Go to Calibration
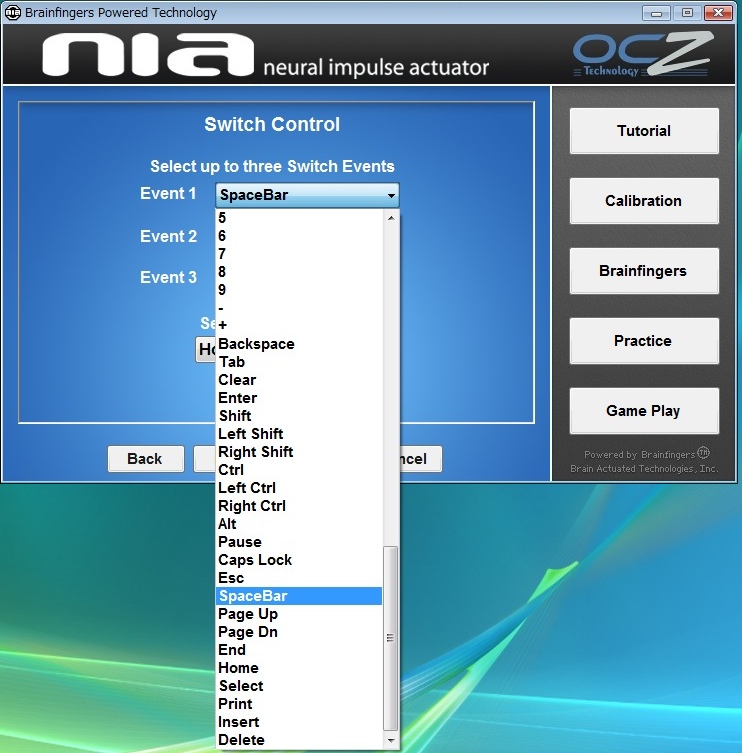The height and width of the screenshot is (753, 742). (644, 201)
